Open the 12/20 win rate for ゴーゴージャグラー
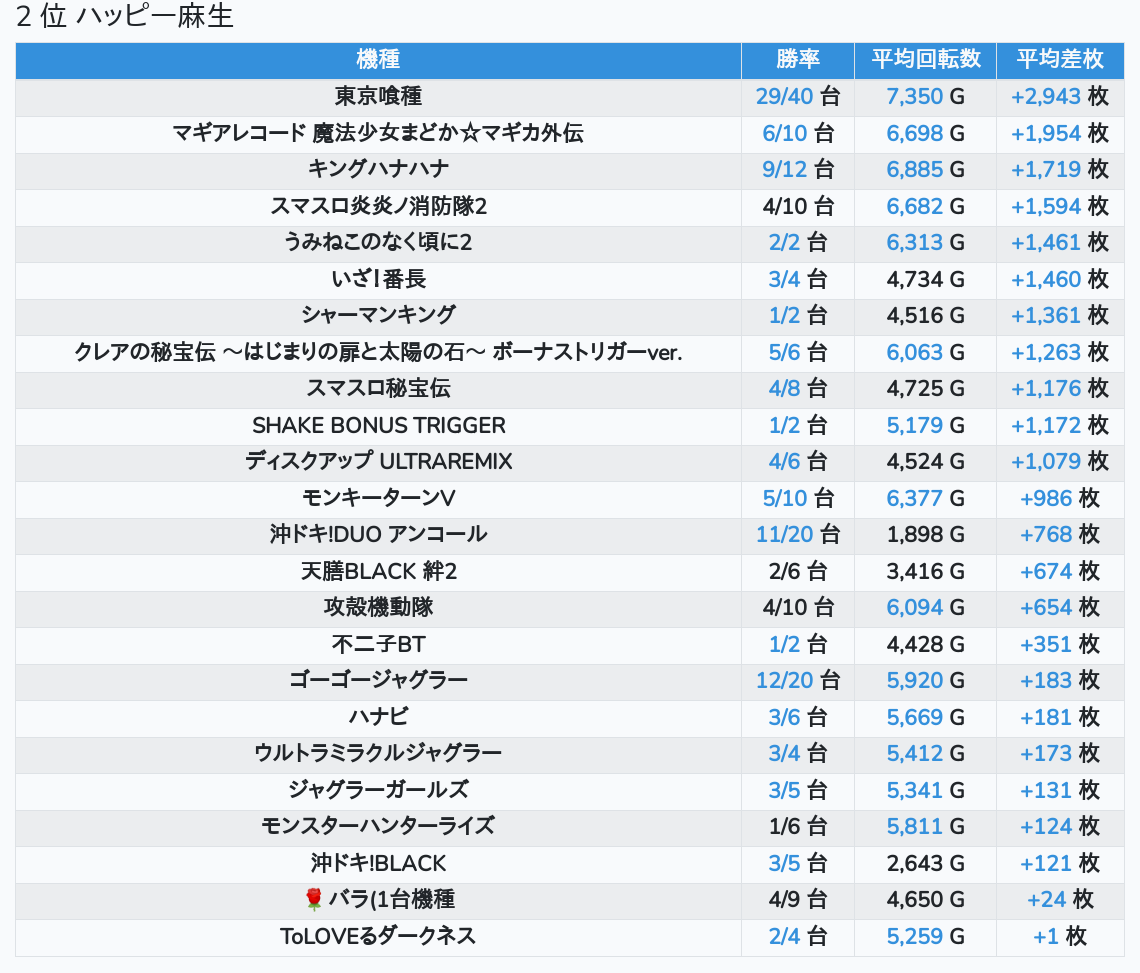This screenshot has height=973, width=1140. click(x=785, y=681)
